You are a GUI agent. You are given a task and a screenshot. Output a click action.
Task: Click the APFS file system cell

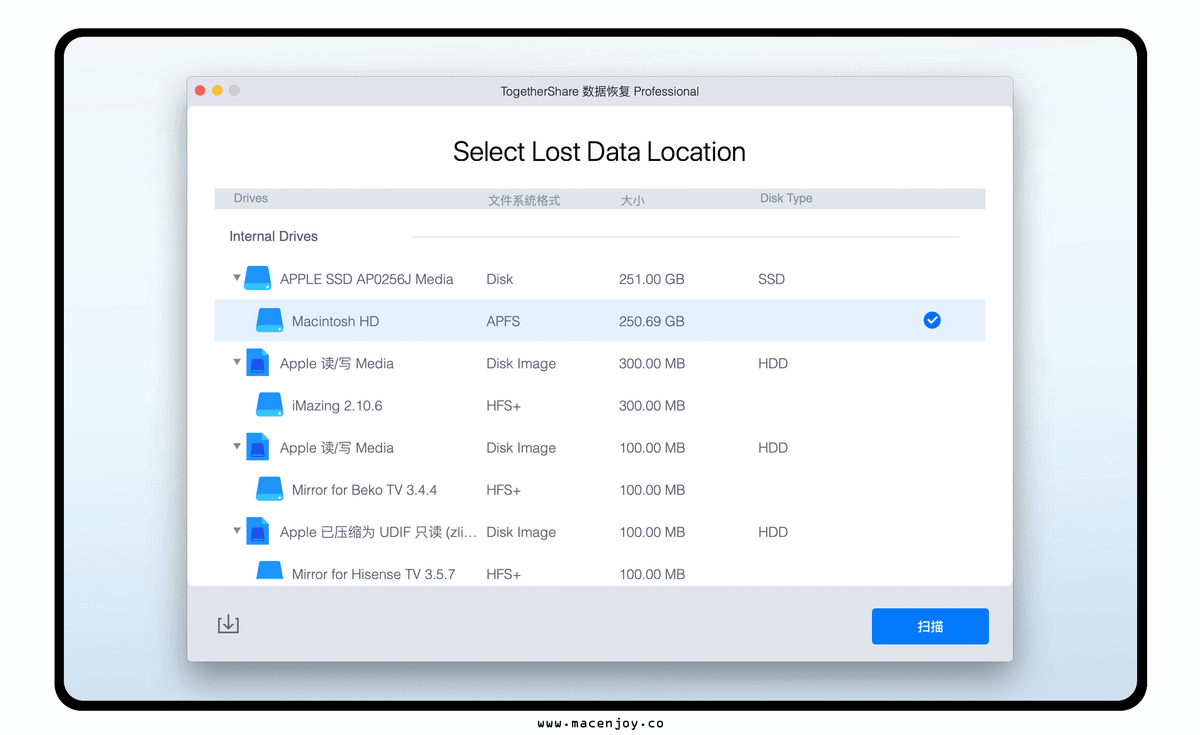point(503,321)
